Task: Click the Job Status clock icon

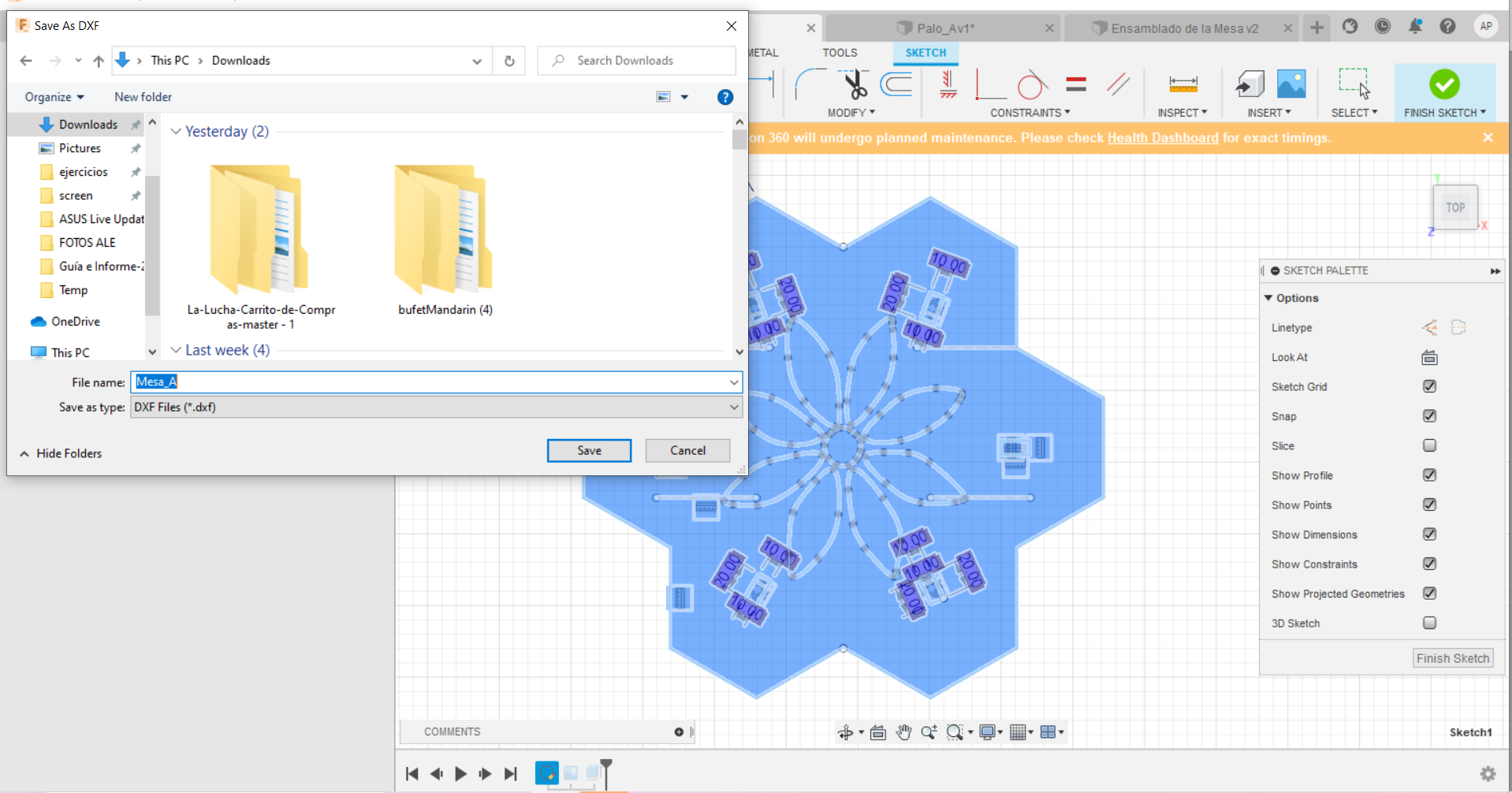Action: 1383,27
